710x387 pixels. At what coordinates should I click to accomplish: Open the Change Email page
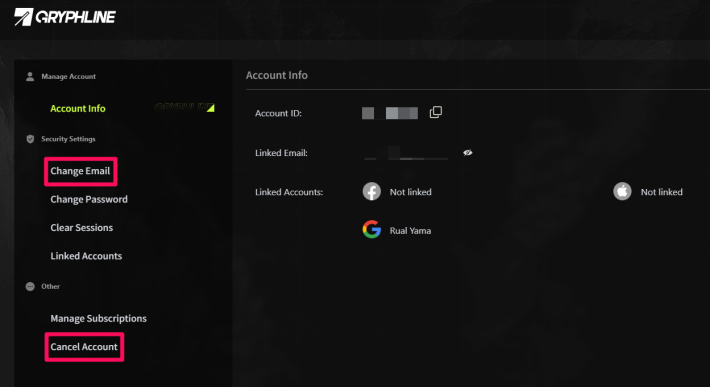(80, 171)
